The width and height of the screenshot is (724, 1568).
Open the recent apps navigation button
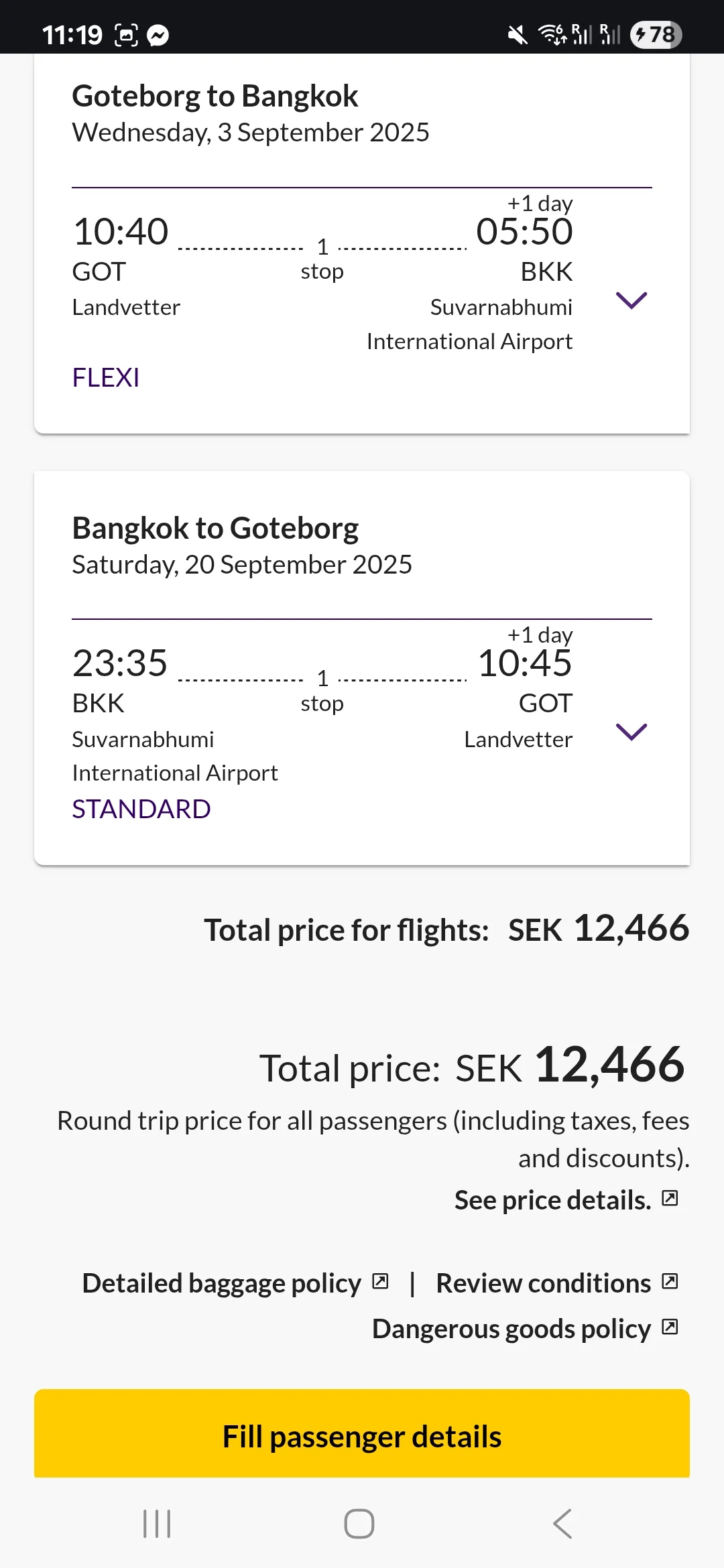tap(157, 1524)
